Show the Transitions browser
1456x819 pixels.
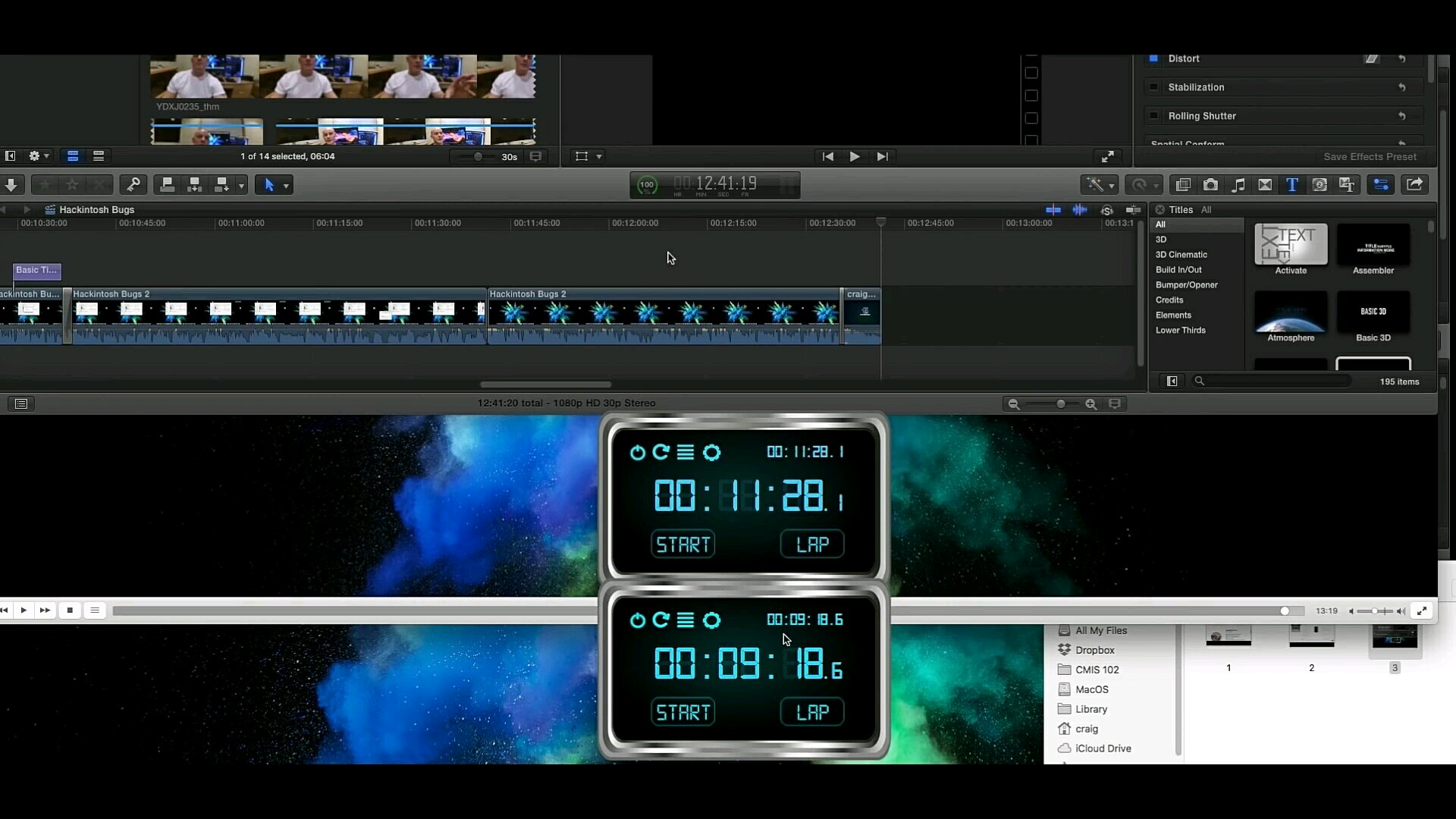pyautogui.click(x=1265, y=184)
